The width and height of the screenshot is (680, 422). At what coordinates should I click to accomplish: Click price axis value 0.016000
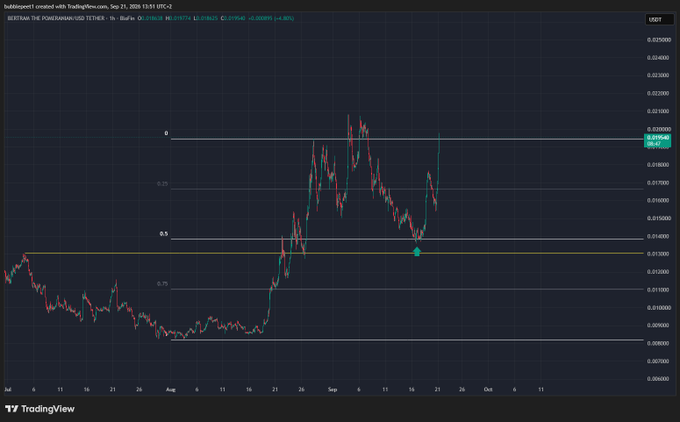click(658, 200)
